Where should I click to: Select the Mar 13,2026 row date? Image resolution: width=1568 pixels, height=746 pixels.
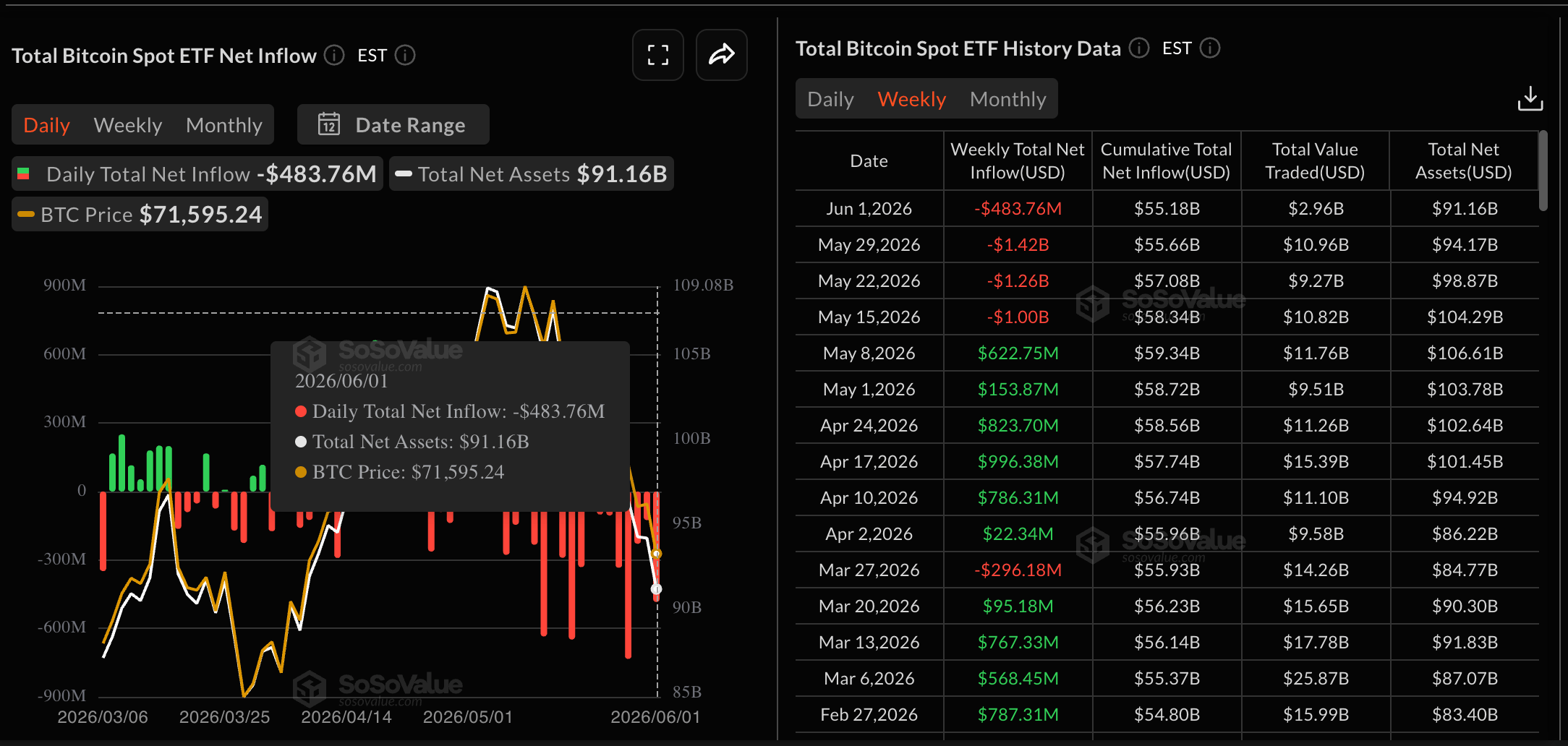(869, 643)
